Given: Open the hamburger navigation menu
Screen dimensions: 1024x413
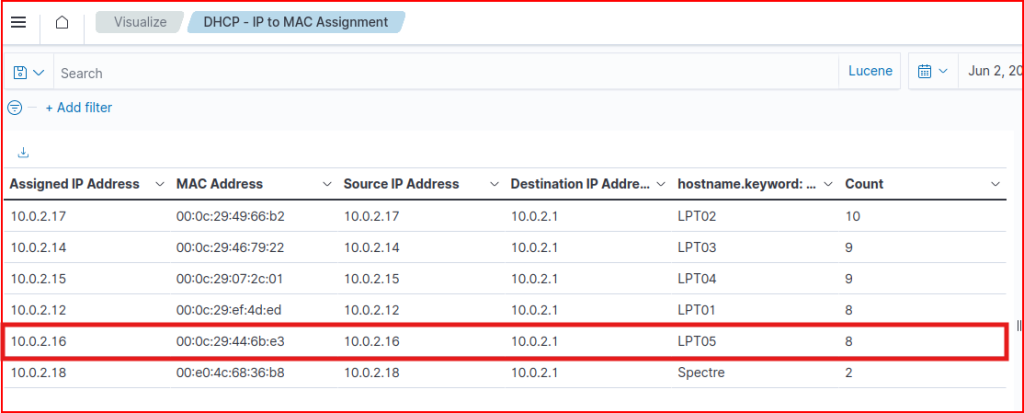Looking at the screenshot, I should (18, 22).
